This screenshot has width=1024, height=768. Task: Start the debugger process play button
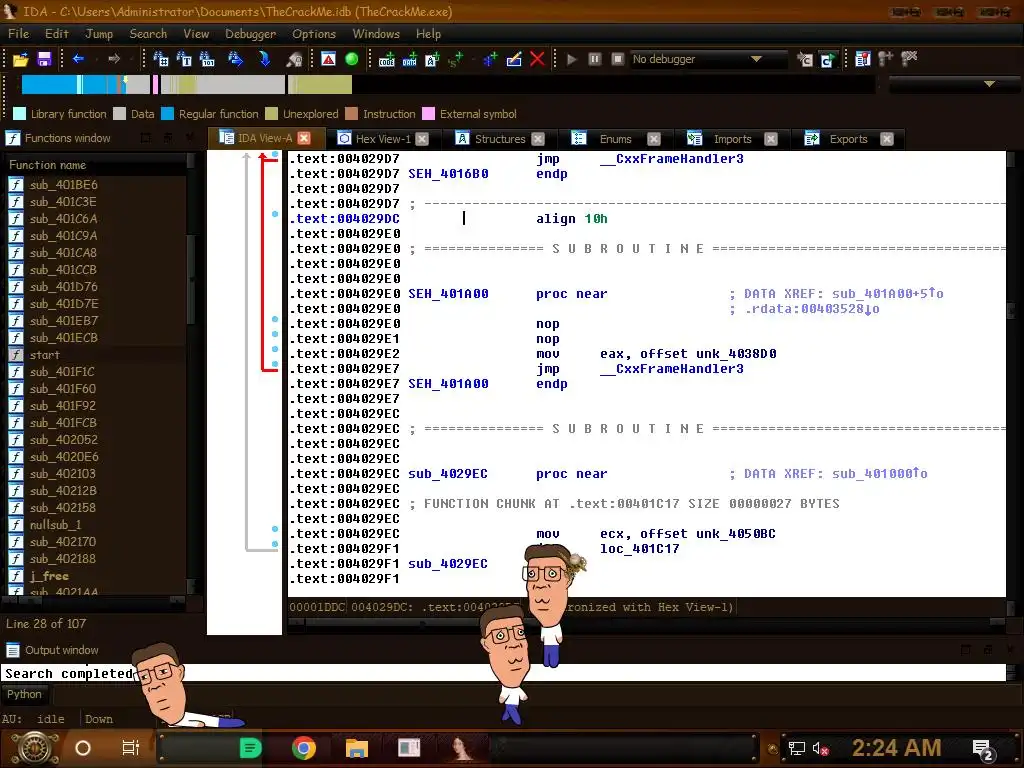[x=572, y=59]
